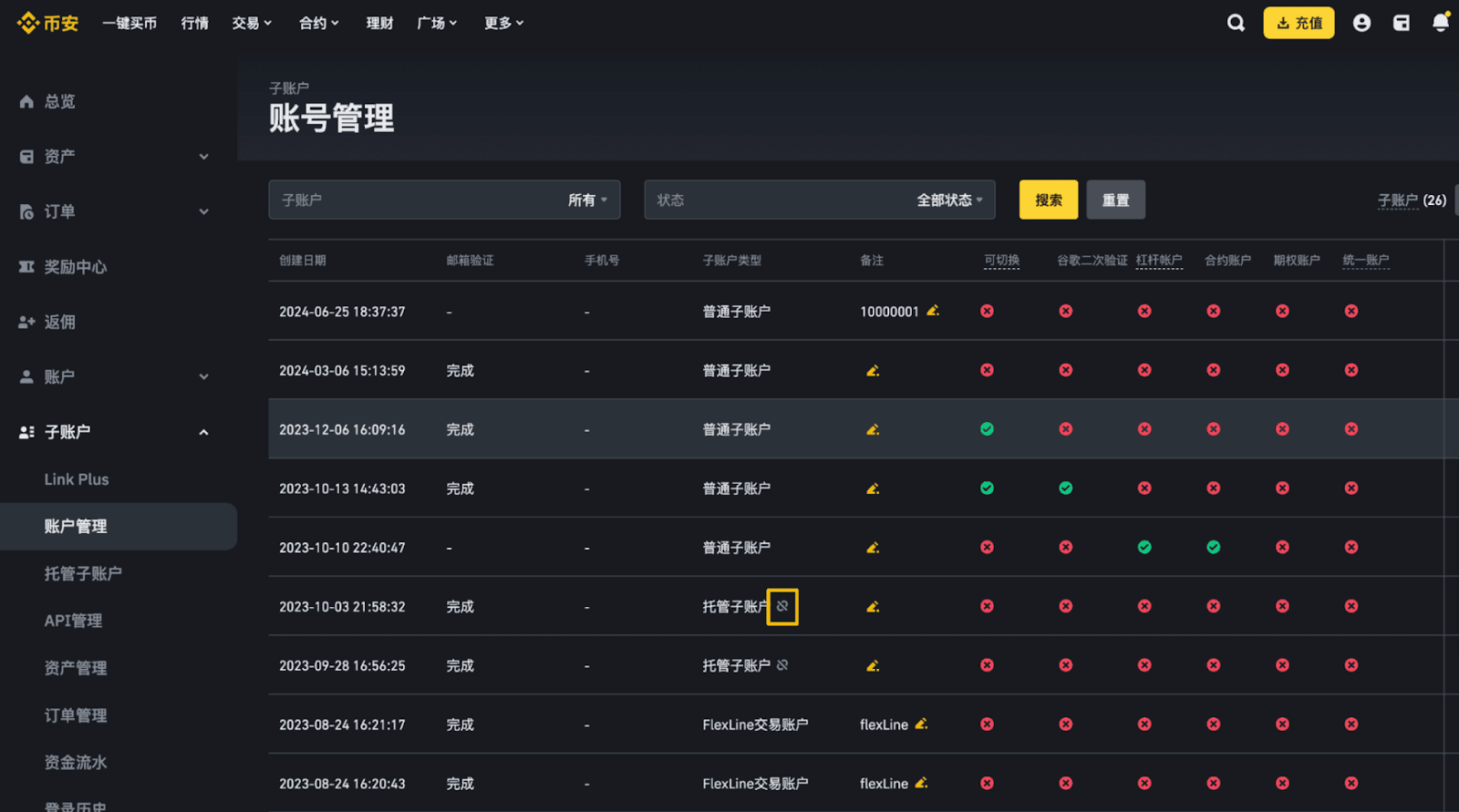Edit remark pencil on first flexLine row

point(921,724)
